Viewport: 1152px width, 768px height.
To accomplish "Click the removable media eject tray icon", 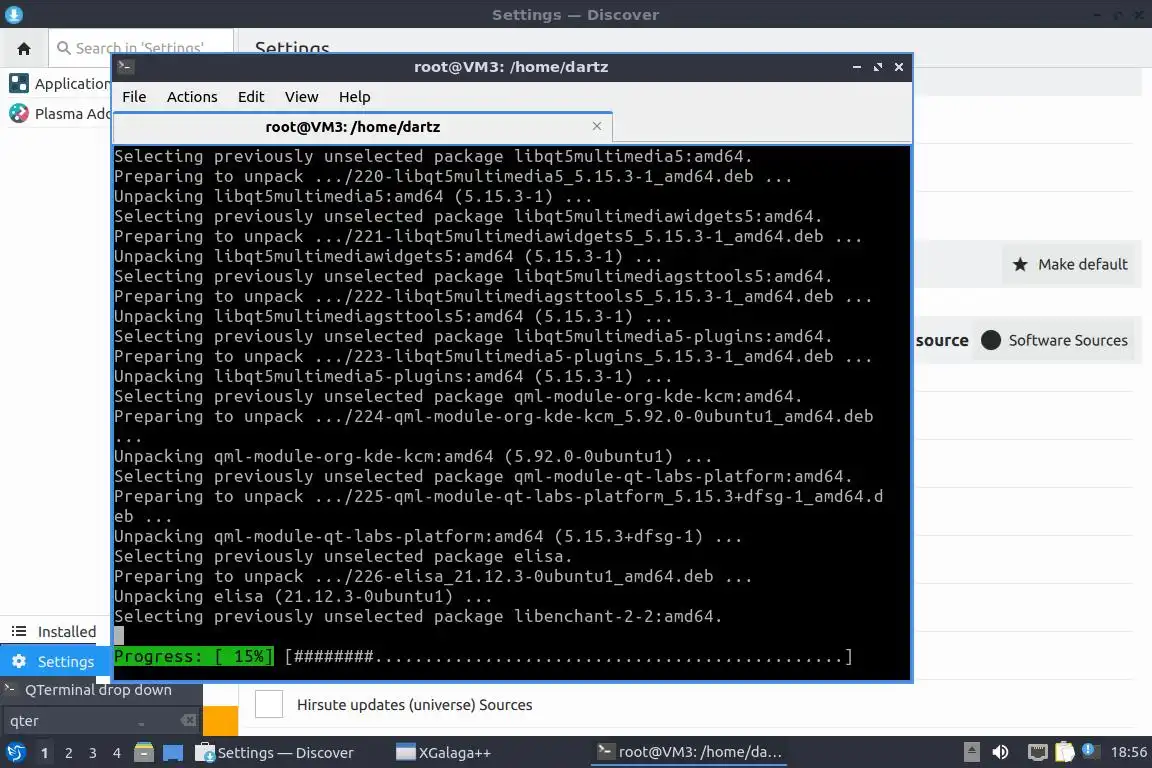I will pyautogui.click(x=971, y=752).
